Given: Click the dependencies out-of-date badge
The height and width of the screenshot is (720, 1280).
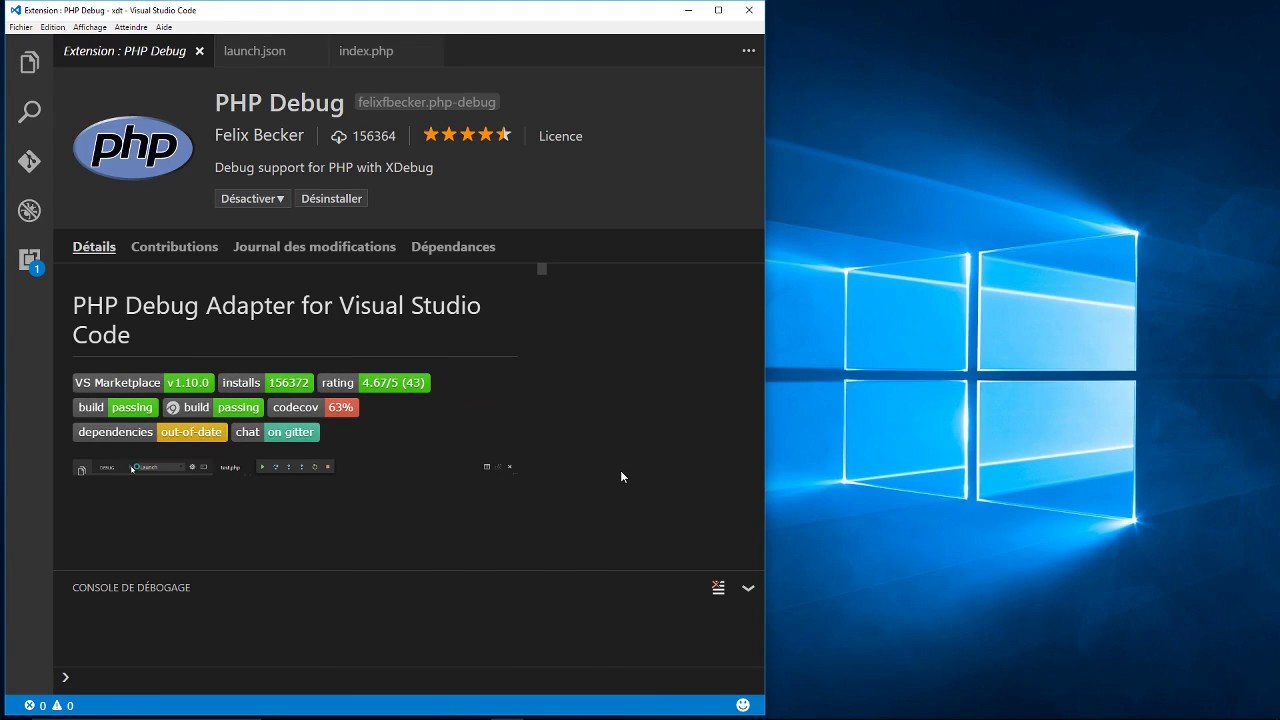Looking at the screenshot, I should pyautogui.click(x=150, y=432).
